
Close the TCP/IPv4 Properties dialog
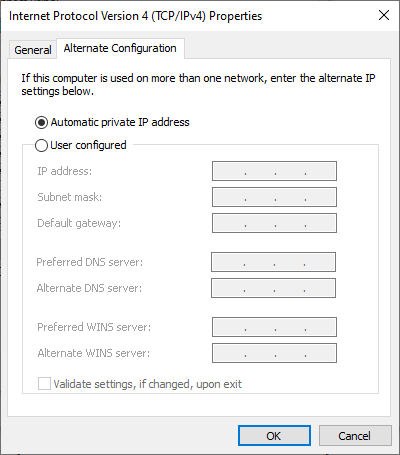pyautogui.click(x=384, y=15)
